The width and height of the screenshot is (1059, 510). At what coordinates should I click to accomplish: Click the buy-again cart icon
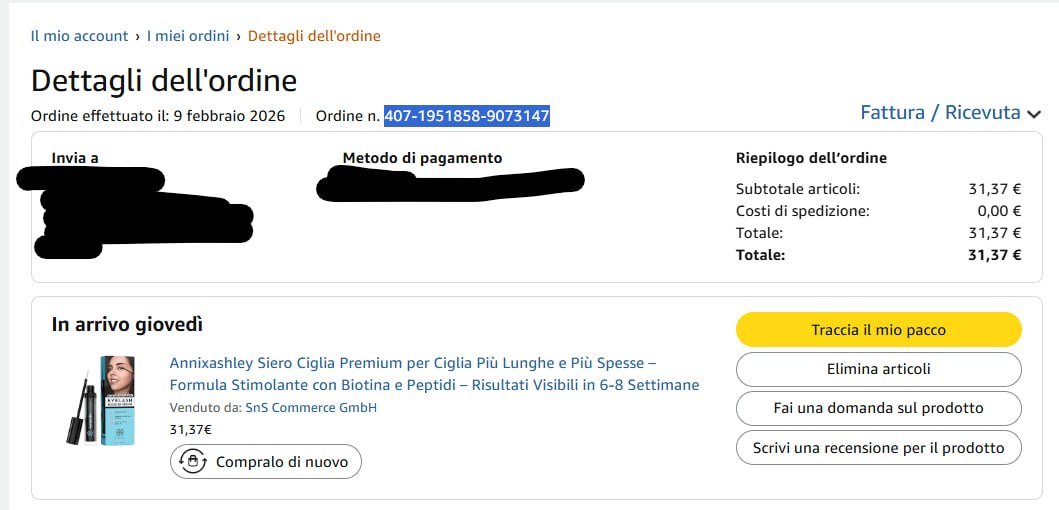click(x=191, y=462)
